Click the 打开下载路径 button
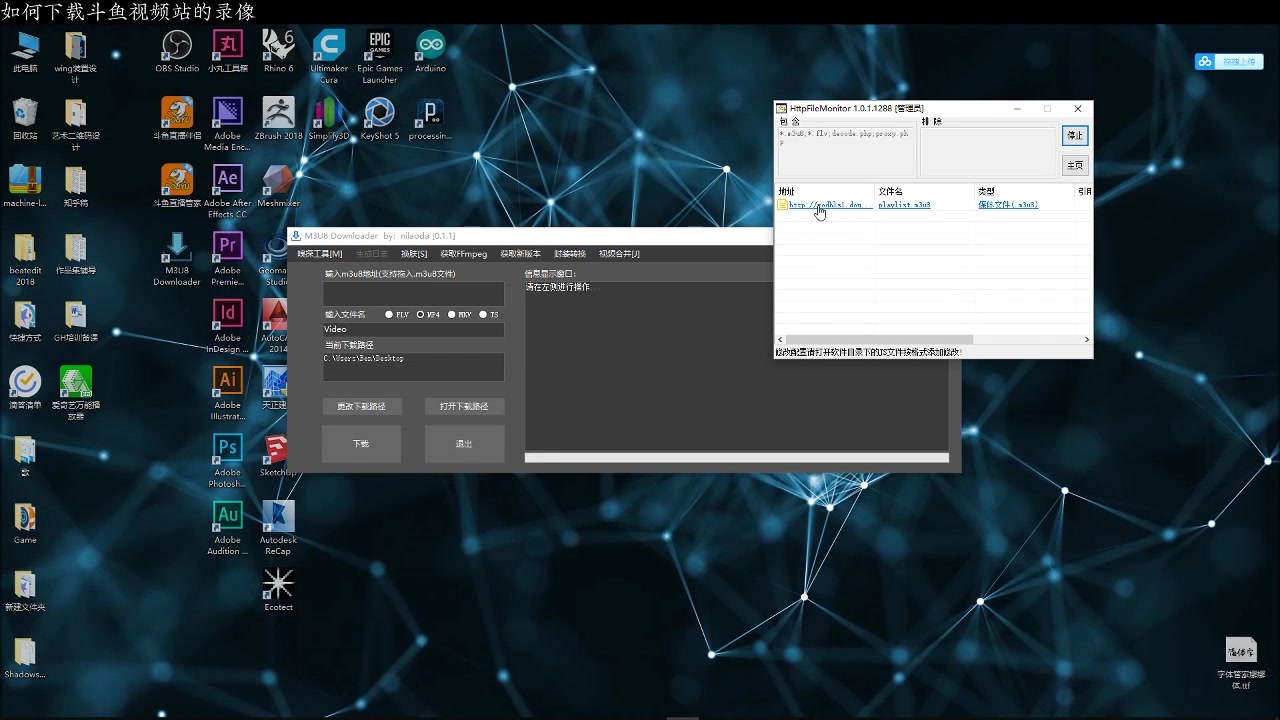This screenshot has width=1280, height=720. [x=464, y=406]
